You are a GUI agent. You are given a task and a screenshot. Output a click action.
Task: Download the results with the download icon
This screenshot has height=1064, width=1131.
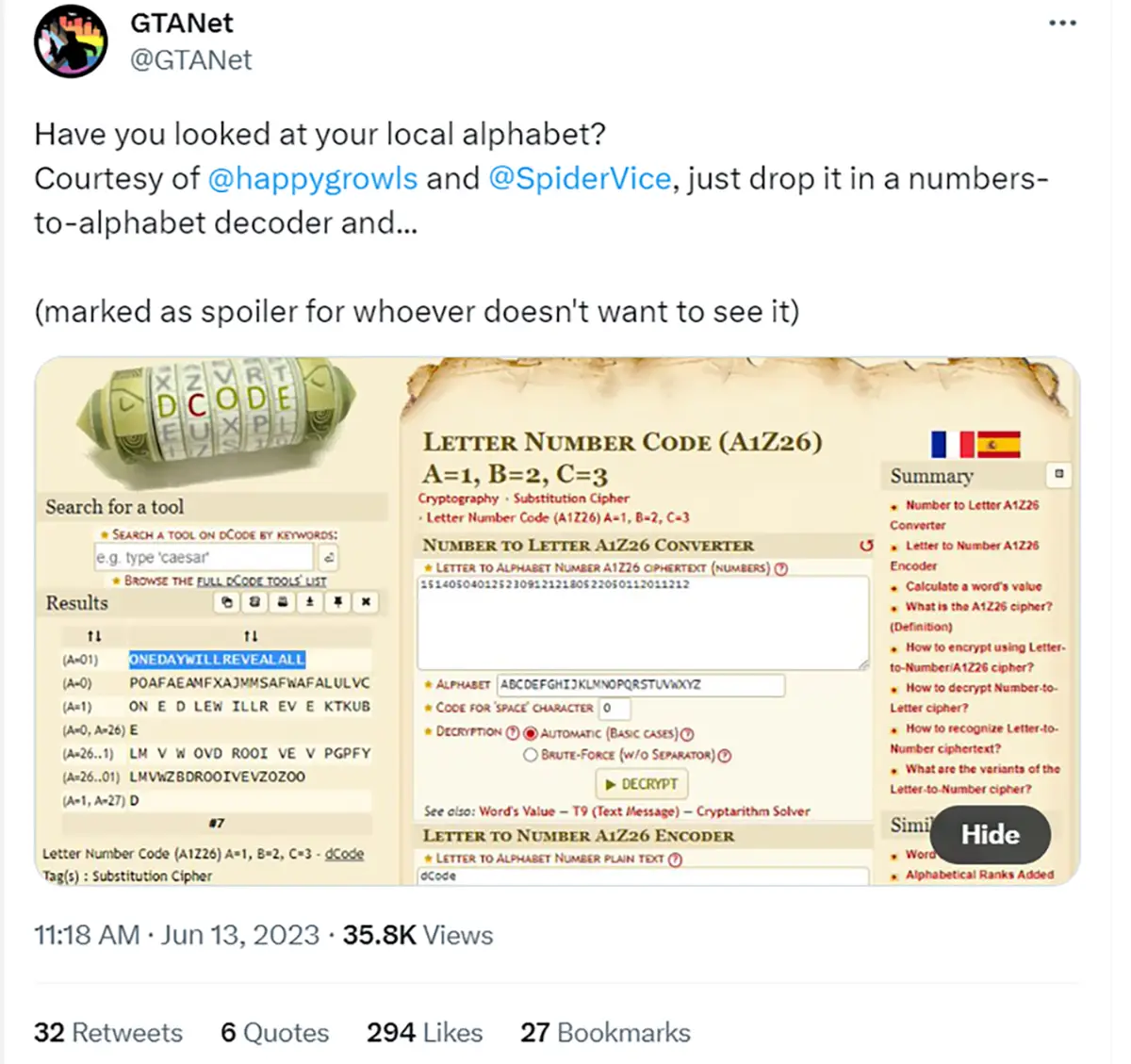[x=309, y=601]
